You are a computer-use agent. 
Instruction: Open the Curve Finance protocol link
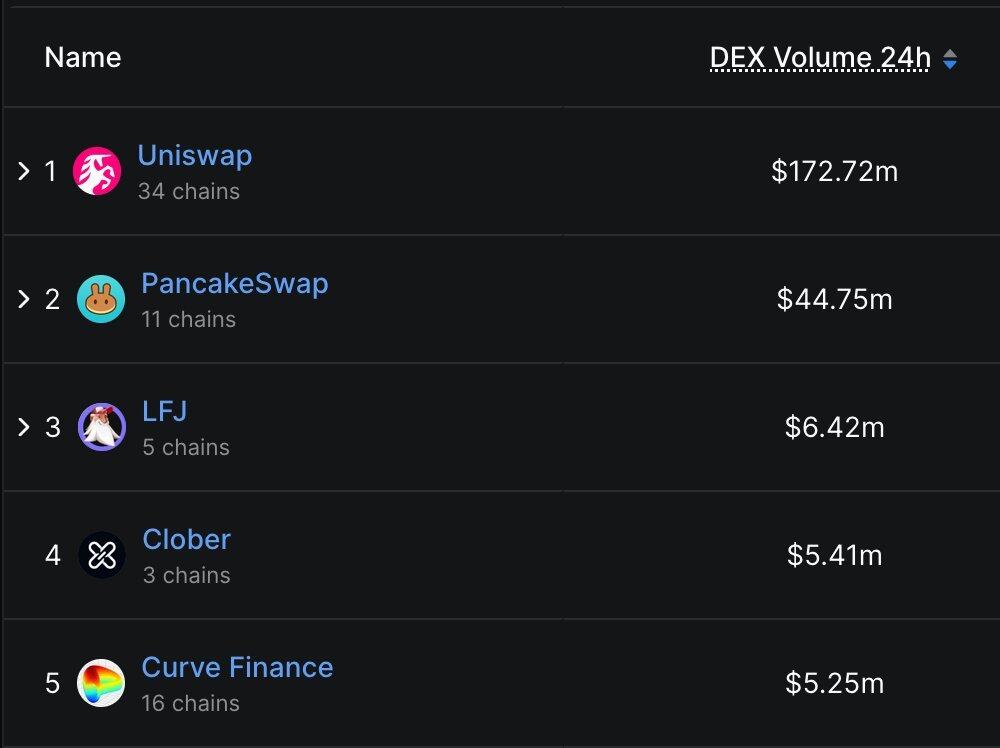click(x=237, y=668)
